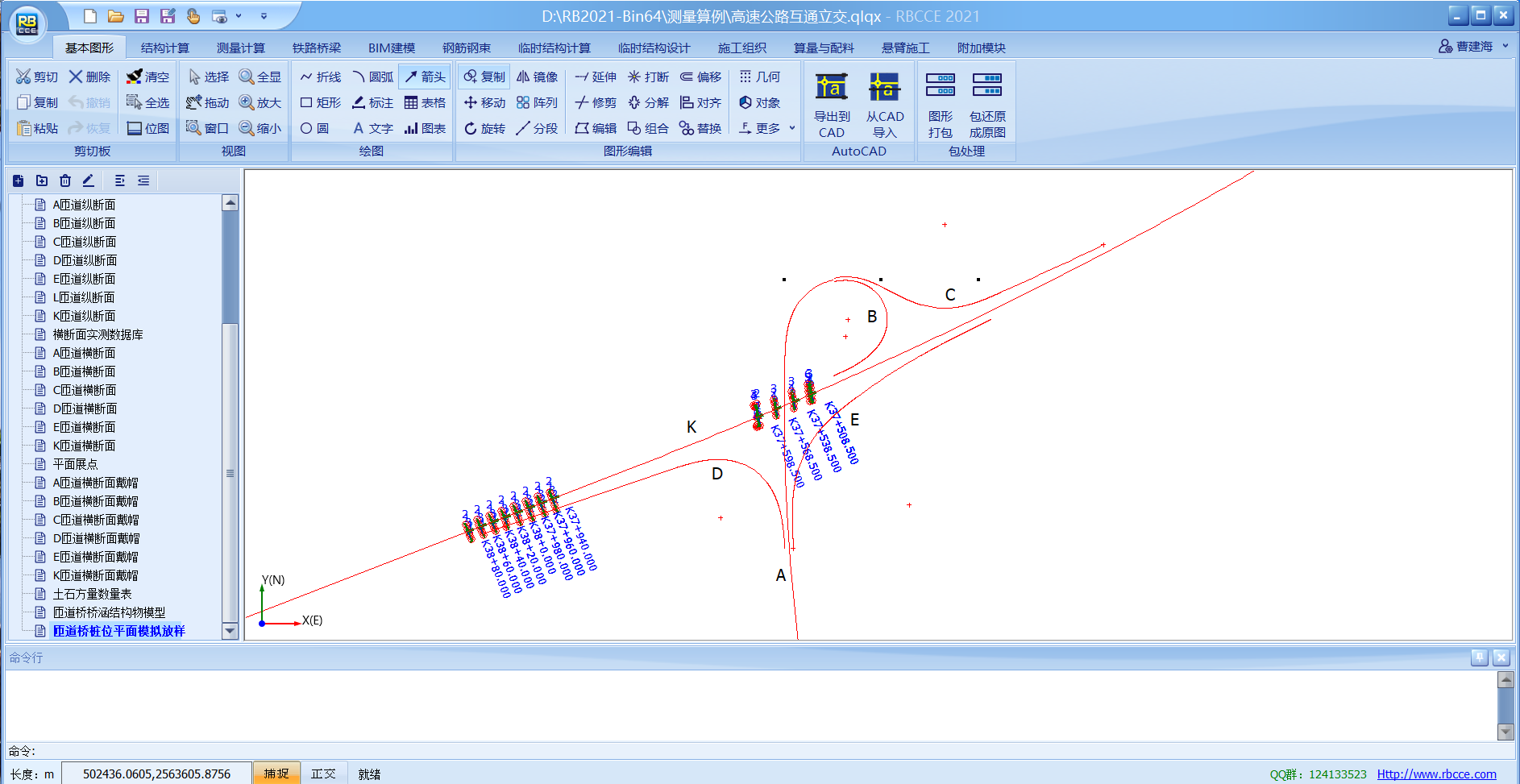Click the 放大 zoom in tool
Viewport: 1520px width, 784px height.
click(x=260, y=102)
